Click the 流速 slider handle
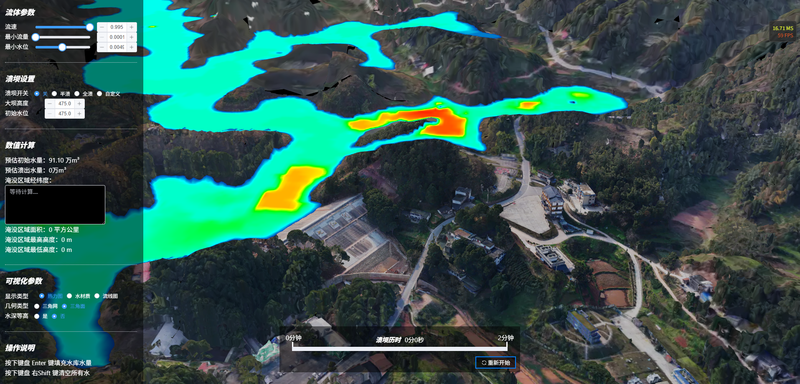800x384 pixels. coord(90,27)
